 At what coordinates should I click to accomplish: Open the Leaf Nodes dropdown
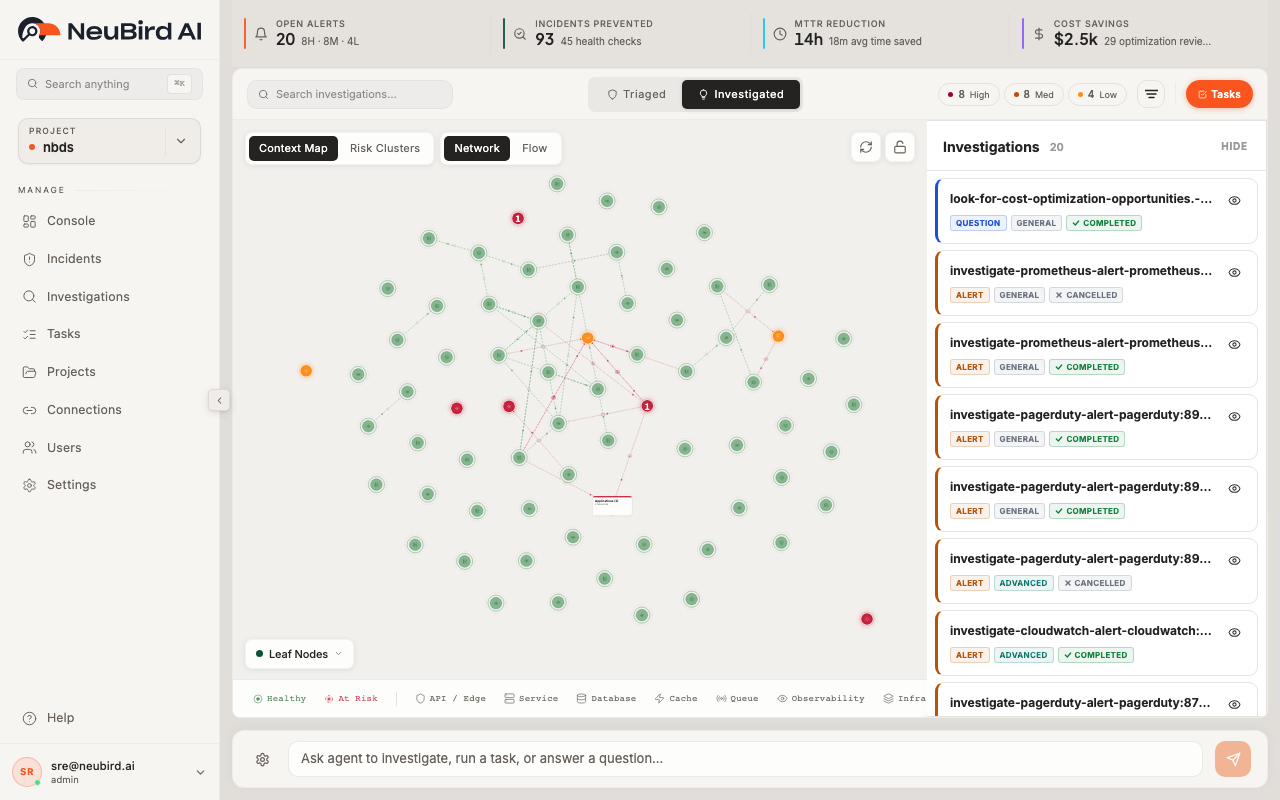pos(298,653)
